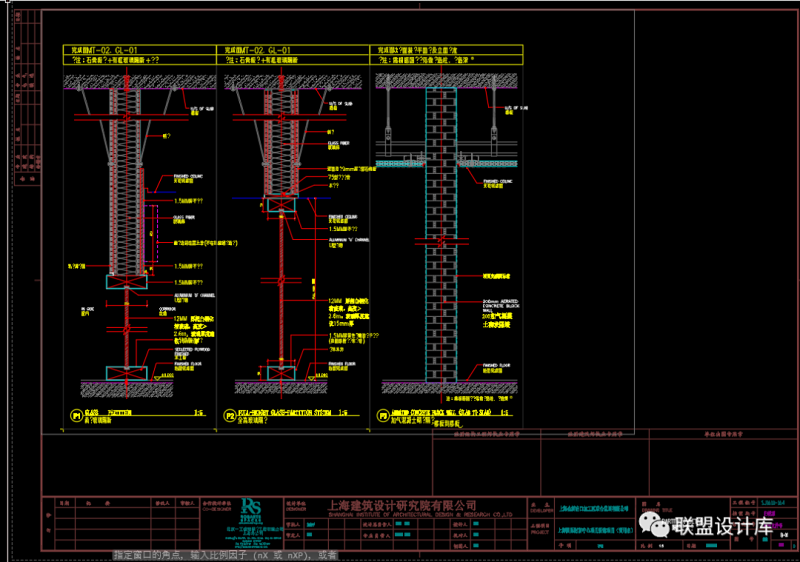The width and height of the screenshot is (800, 562).
Task: Select the Shanghai institute name in title block
Action: (x=392, y=505)
